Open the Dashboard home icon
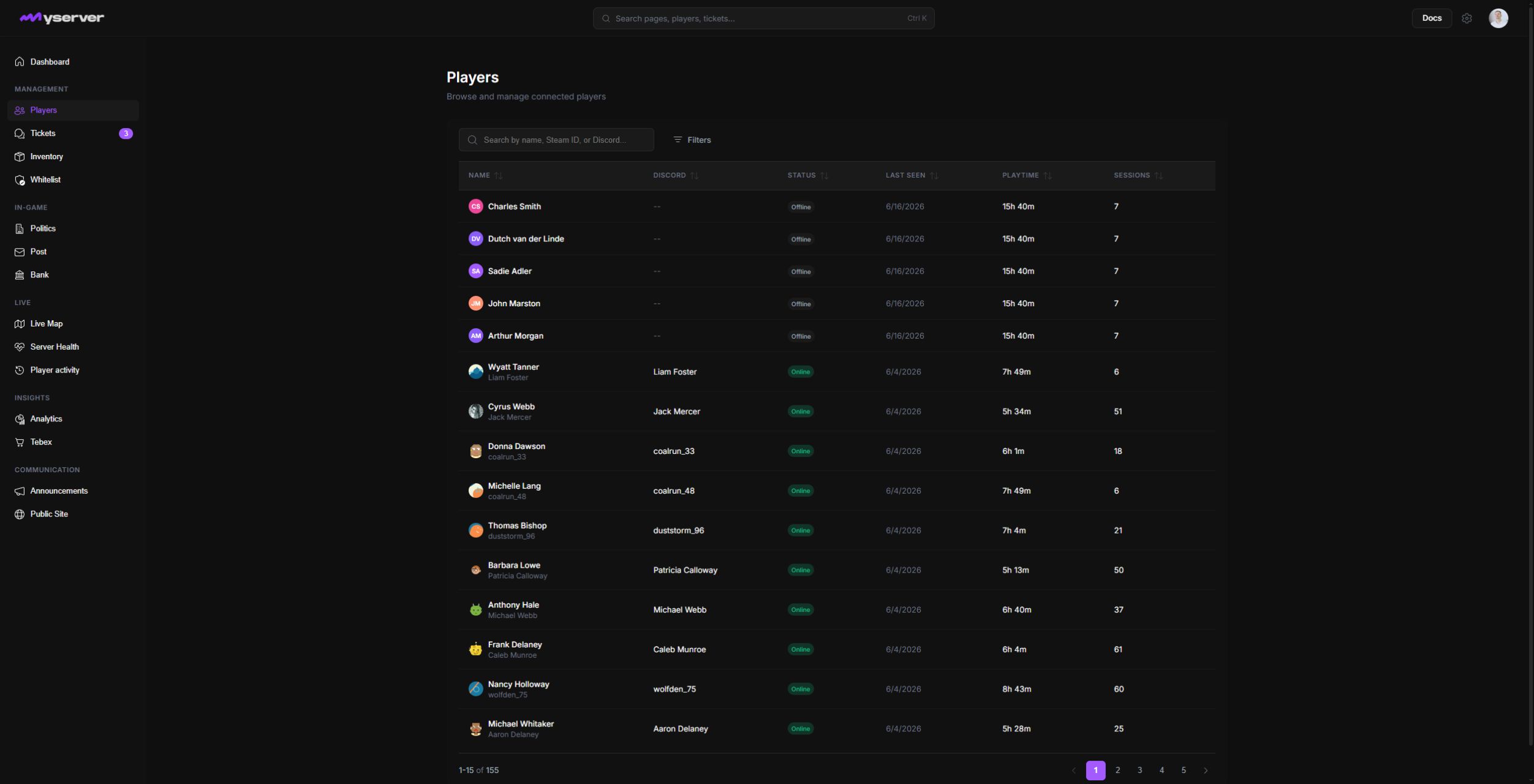Viewport: 1534px width, 784px height. pyautogui.click(x=20, y=62)
